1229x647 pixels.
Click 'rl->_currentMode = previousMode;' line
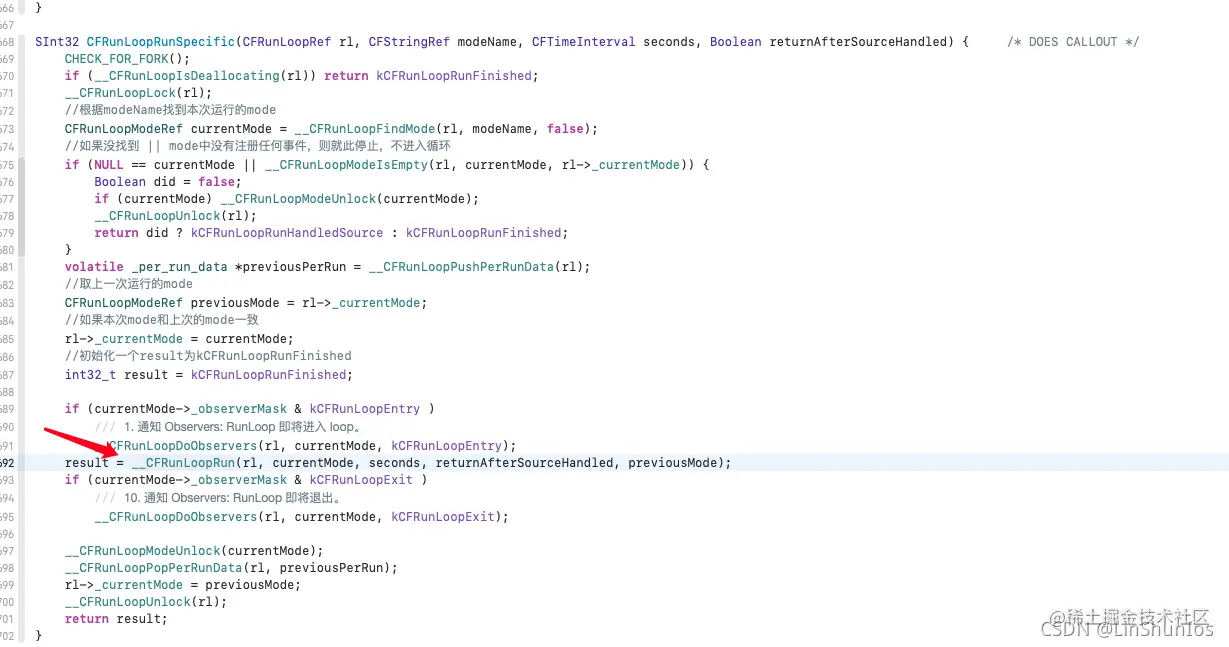182,585
